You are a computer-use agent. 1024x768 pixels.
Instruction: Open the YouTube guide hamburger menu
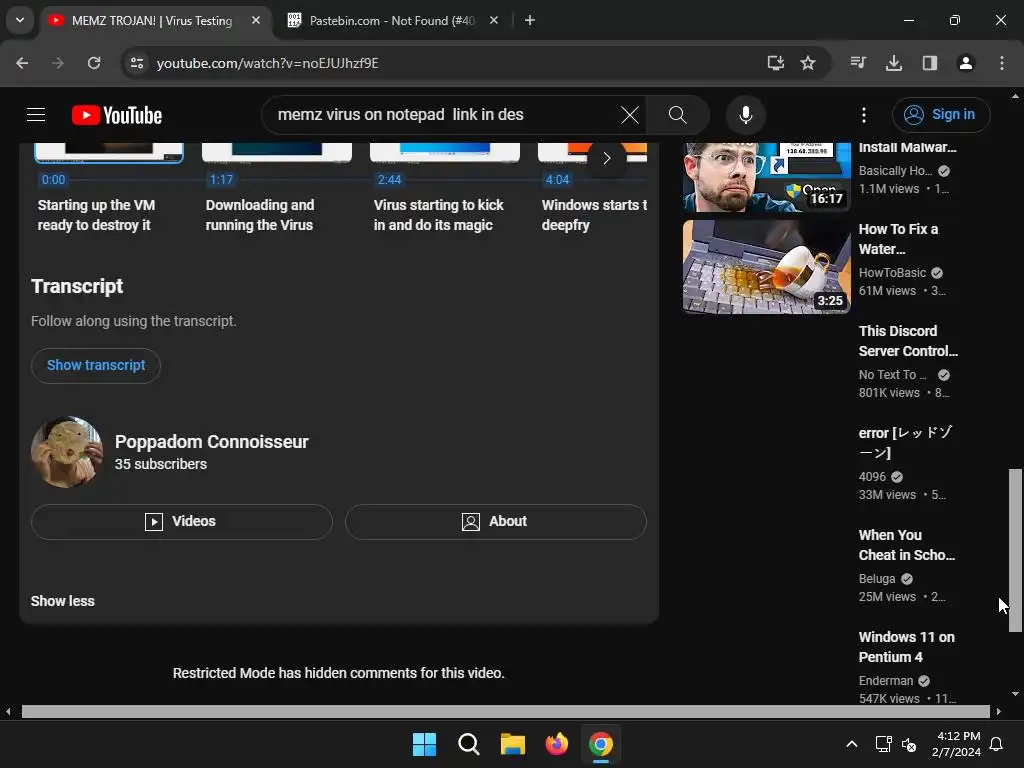click(36, 115)
